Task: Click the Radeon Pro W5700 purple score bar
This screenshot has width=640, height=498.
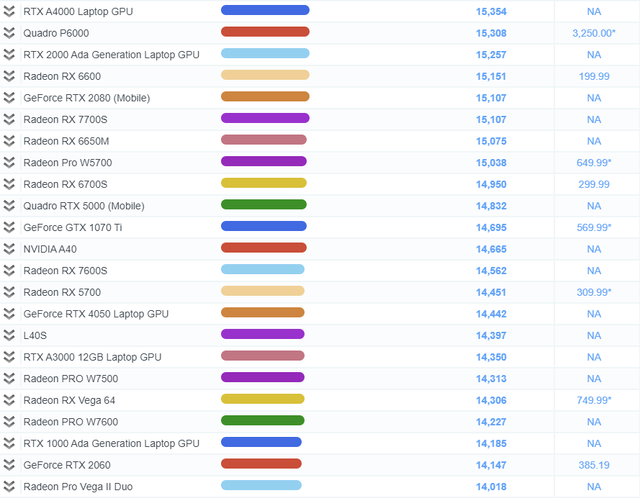Action: [x=264, y=162]
